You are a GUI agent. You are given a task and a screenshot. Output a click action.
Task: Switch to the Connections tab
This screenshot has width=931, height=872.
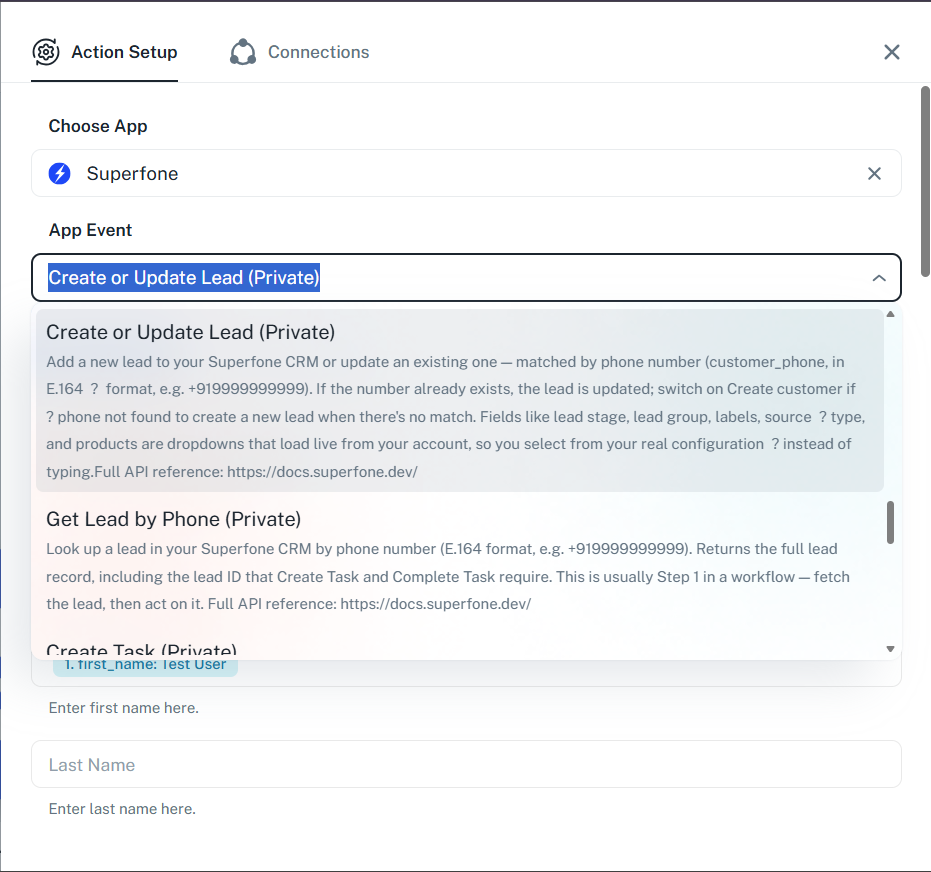point(299,52)
